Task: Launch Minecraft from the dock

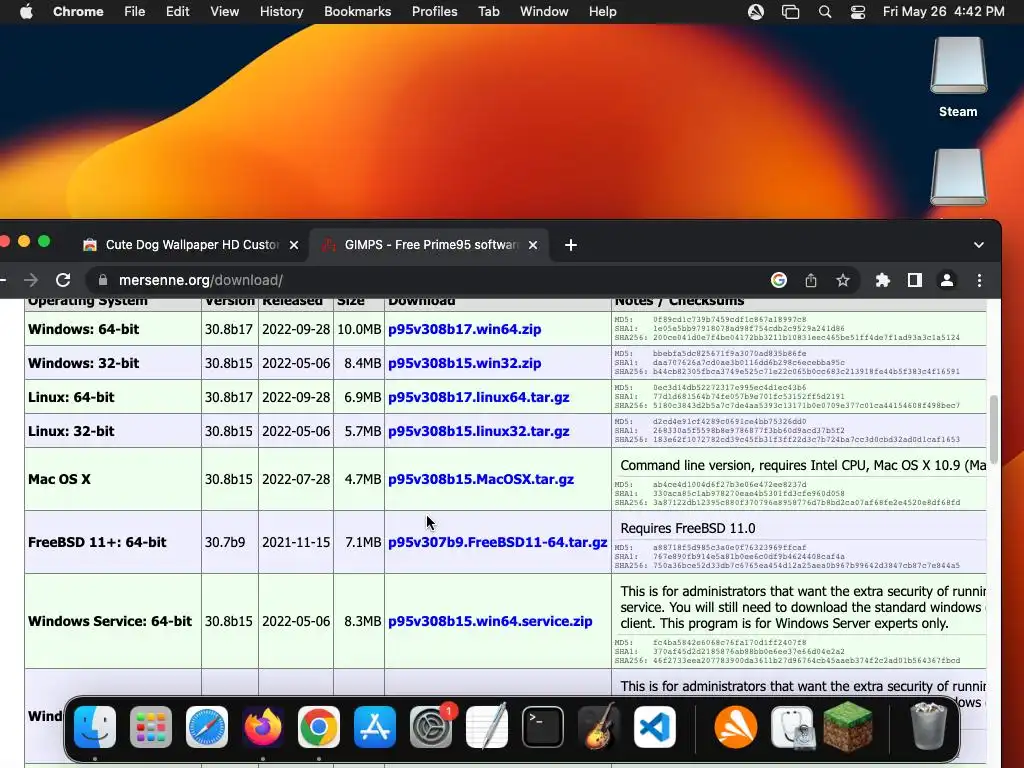Action: pos(848,727)
